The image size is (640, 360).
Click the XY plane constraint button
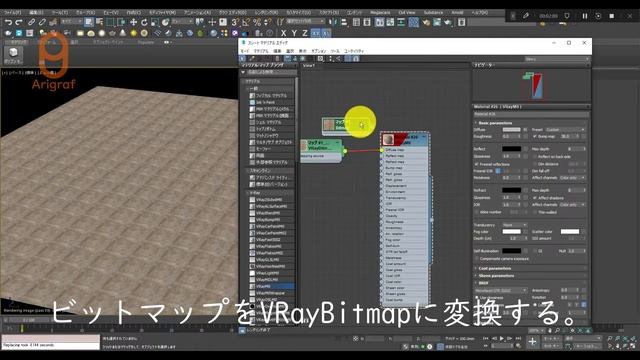(x=316, y=33)
